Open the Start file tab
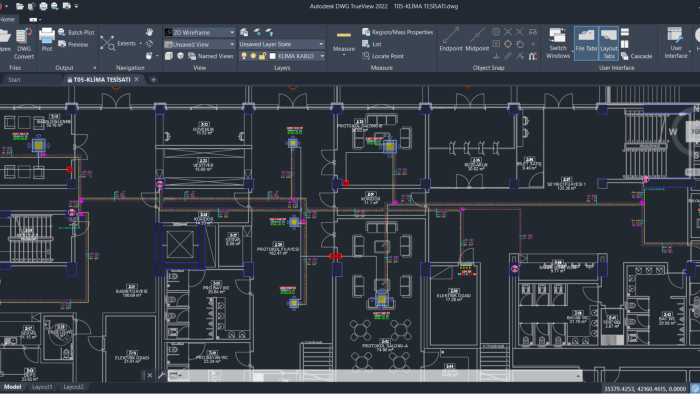The image size is (700, 394). pos(14,79)
